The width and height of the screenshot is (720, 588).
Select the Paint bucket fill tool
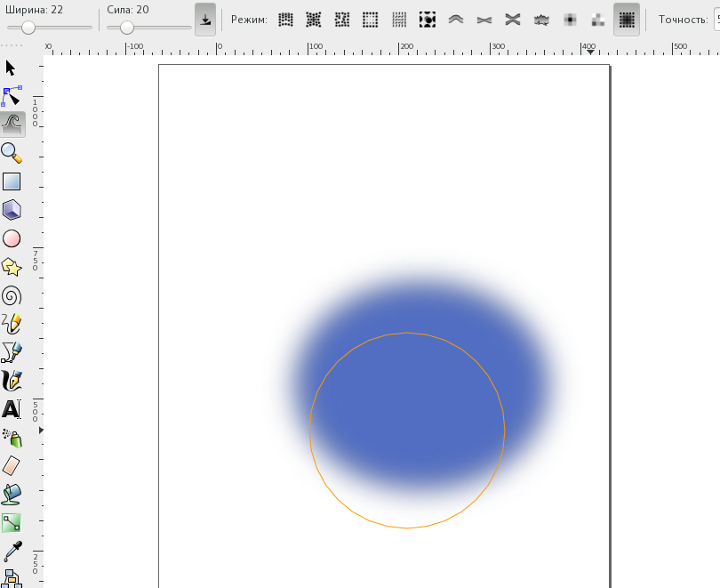tap(11, 494)
